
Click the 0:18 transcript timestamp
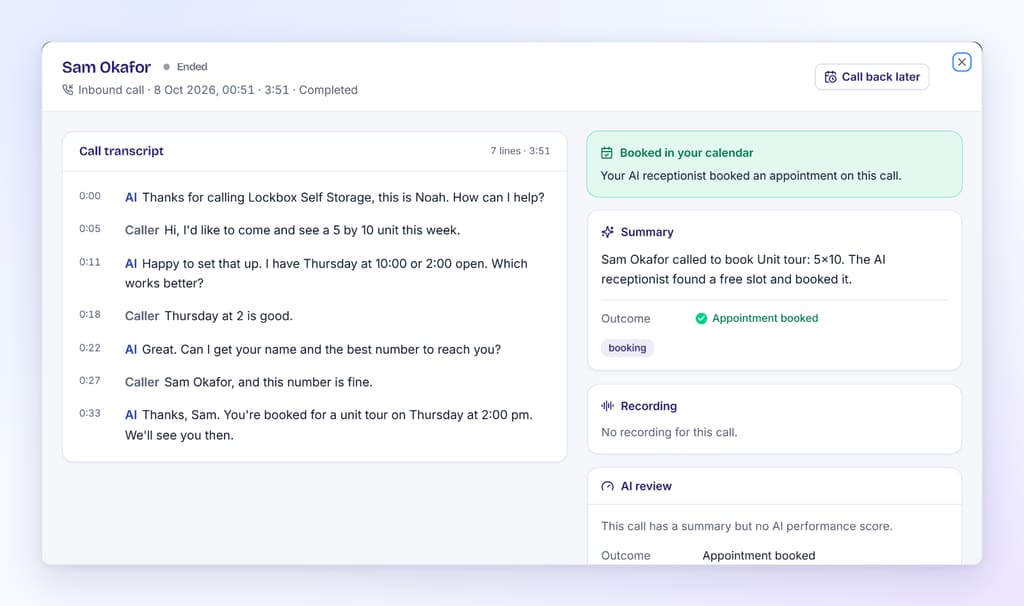pyautogui.click(x=90, y=314)
